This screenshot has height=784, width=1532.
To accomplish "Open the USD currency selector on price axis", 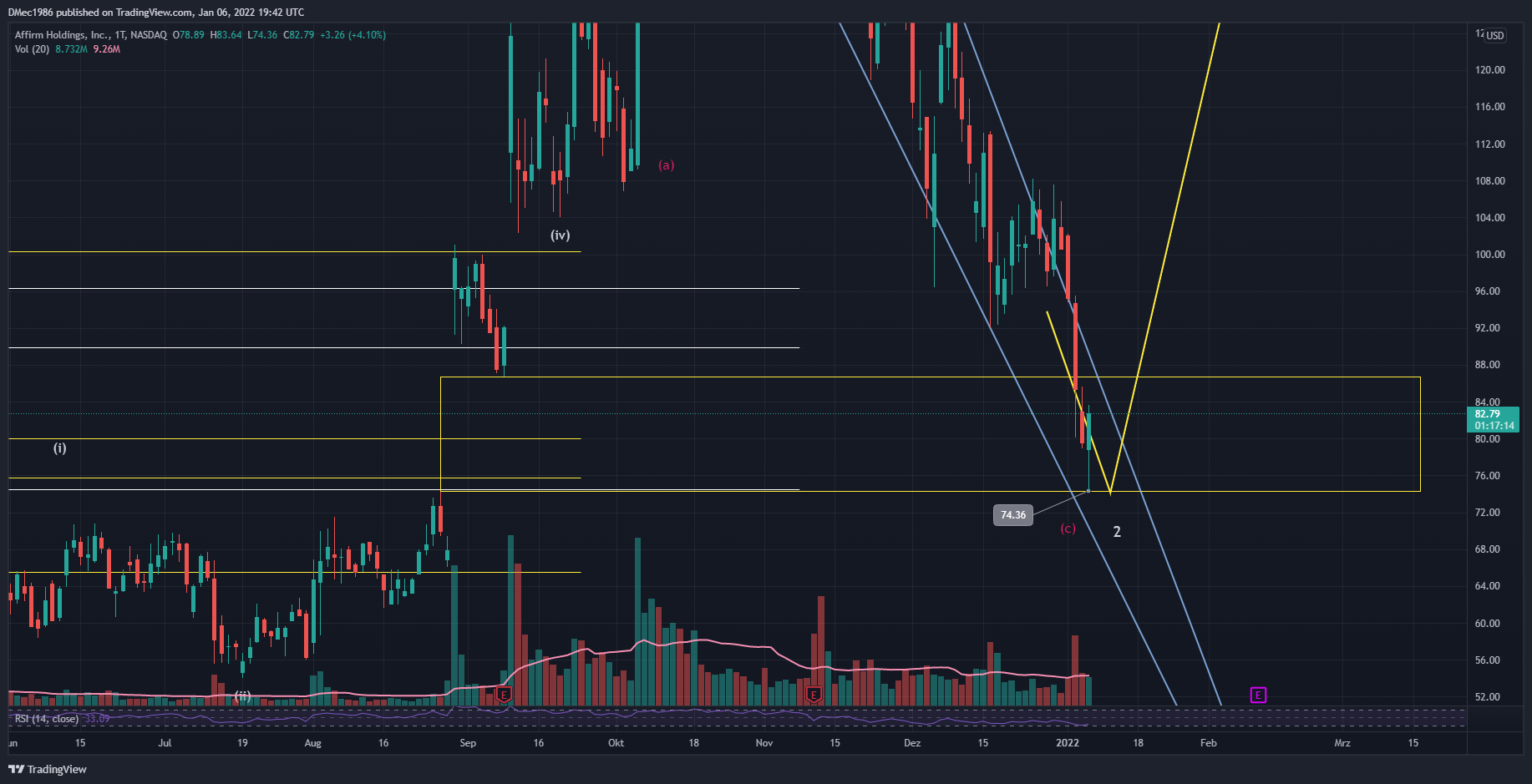I will click(x=1494, y=36).
